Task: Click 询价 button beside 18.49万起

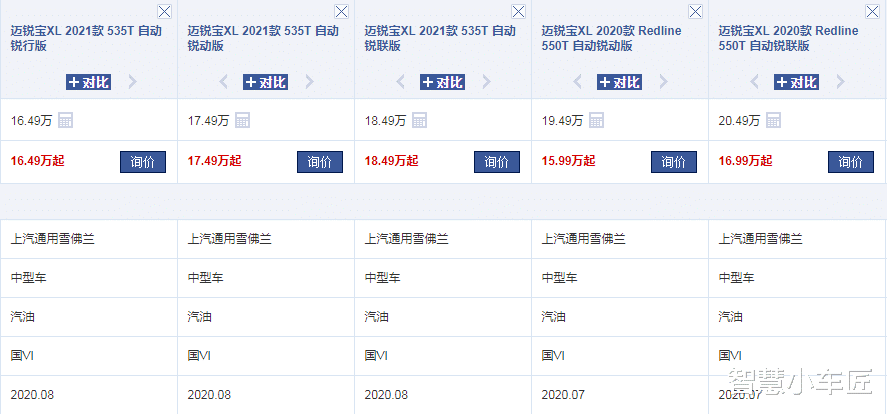Action: pos(497,162)
